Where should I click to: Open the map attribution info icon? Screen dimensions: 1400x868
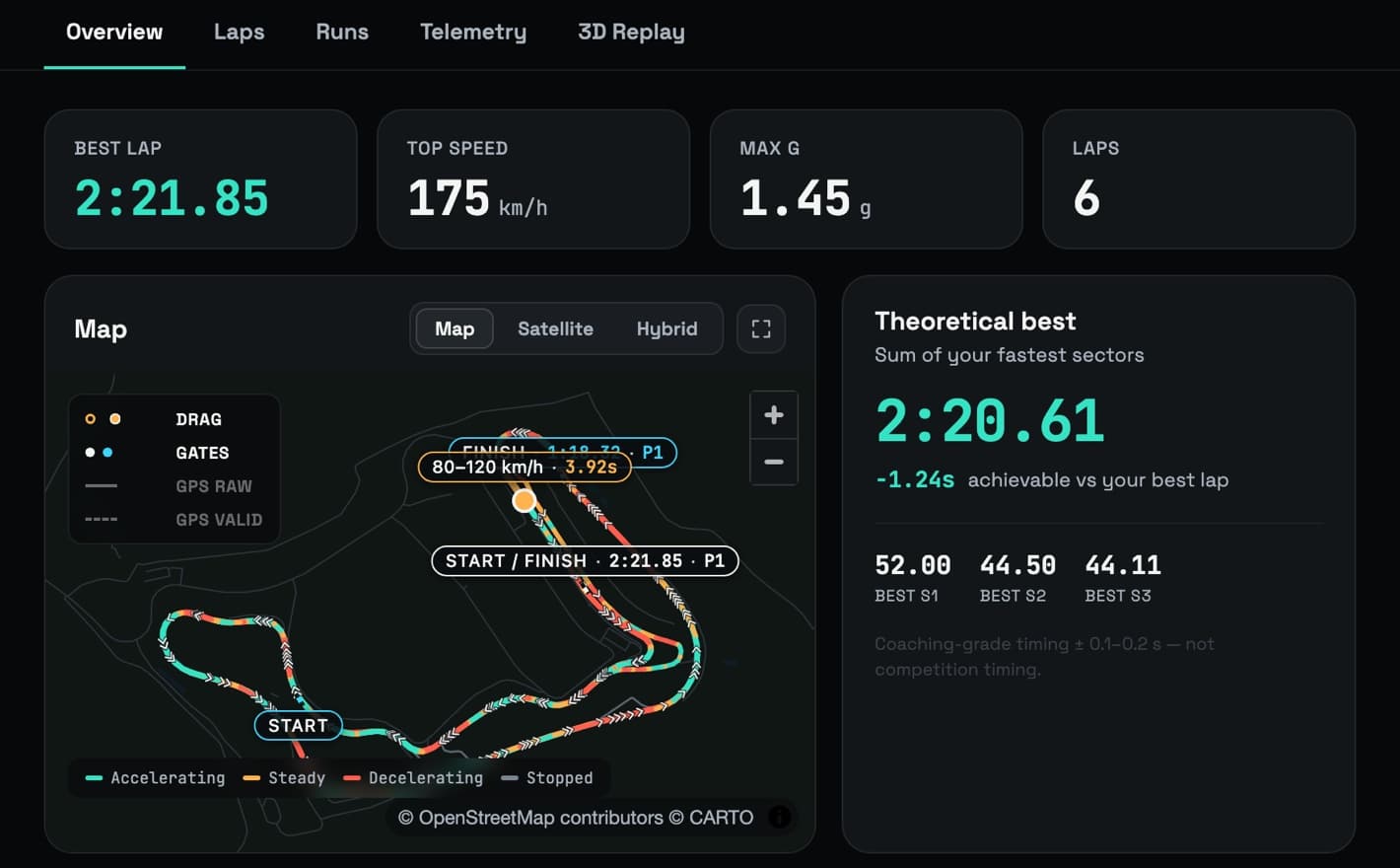[x=779, y=818]
